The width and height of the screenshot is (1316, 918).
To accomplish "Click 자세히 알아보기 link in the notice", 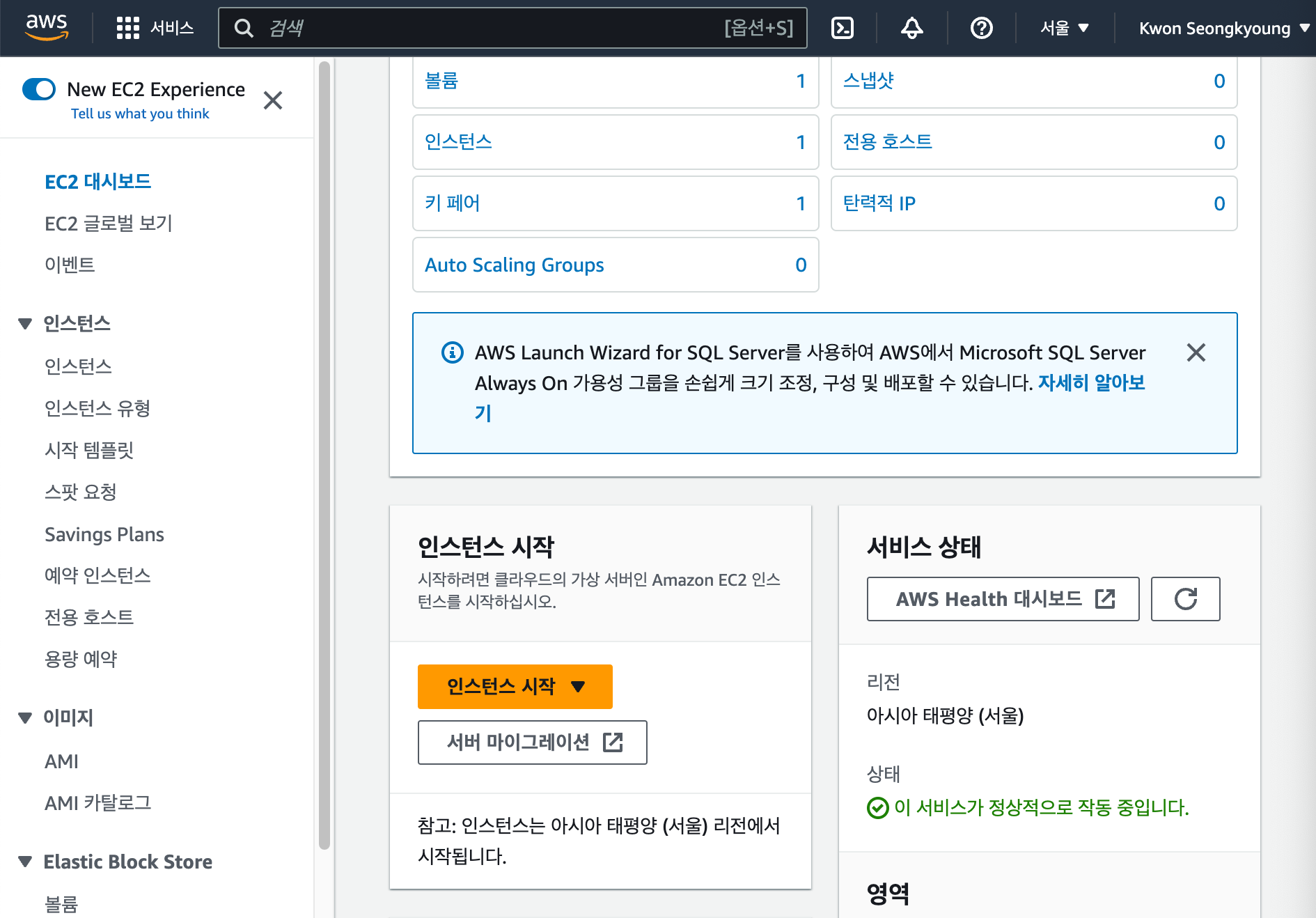I will click(x=1091, y=383).
